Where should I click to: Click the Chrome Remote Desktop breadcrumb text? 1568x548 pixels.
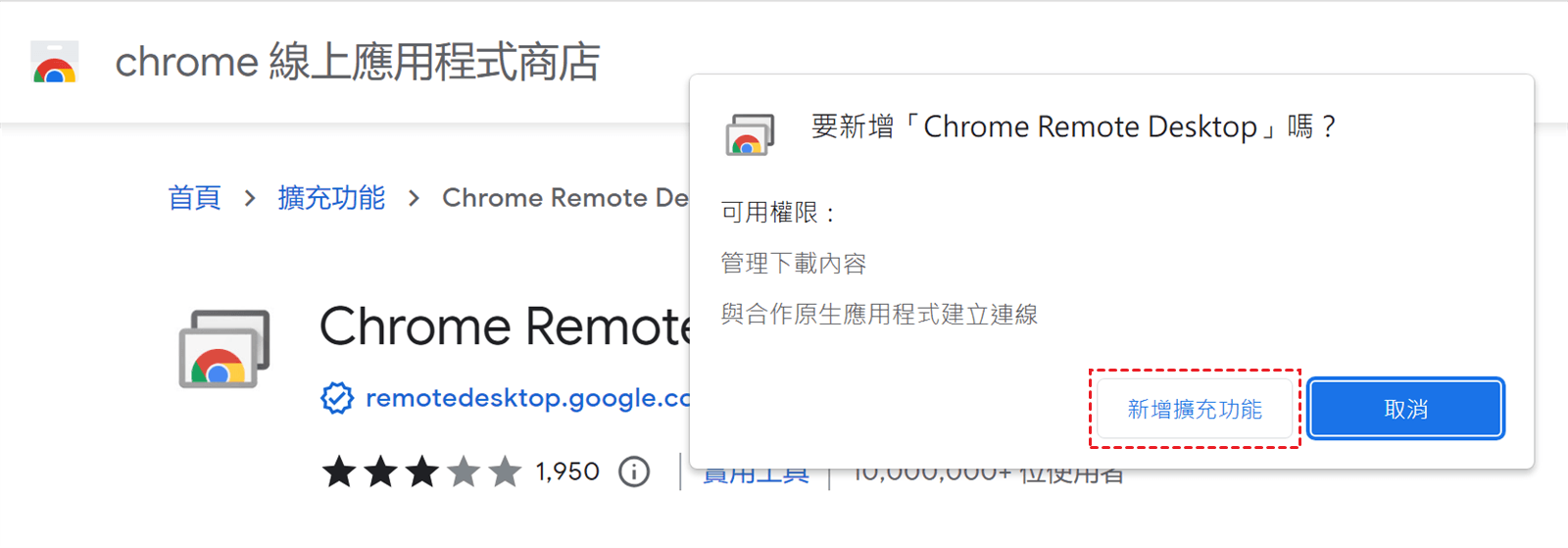(565, 198)
